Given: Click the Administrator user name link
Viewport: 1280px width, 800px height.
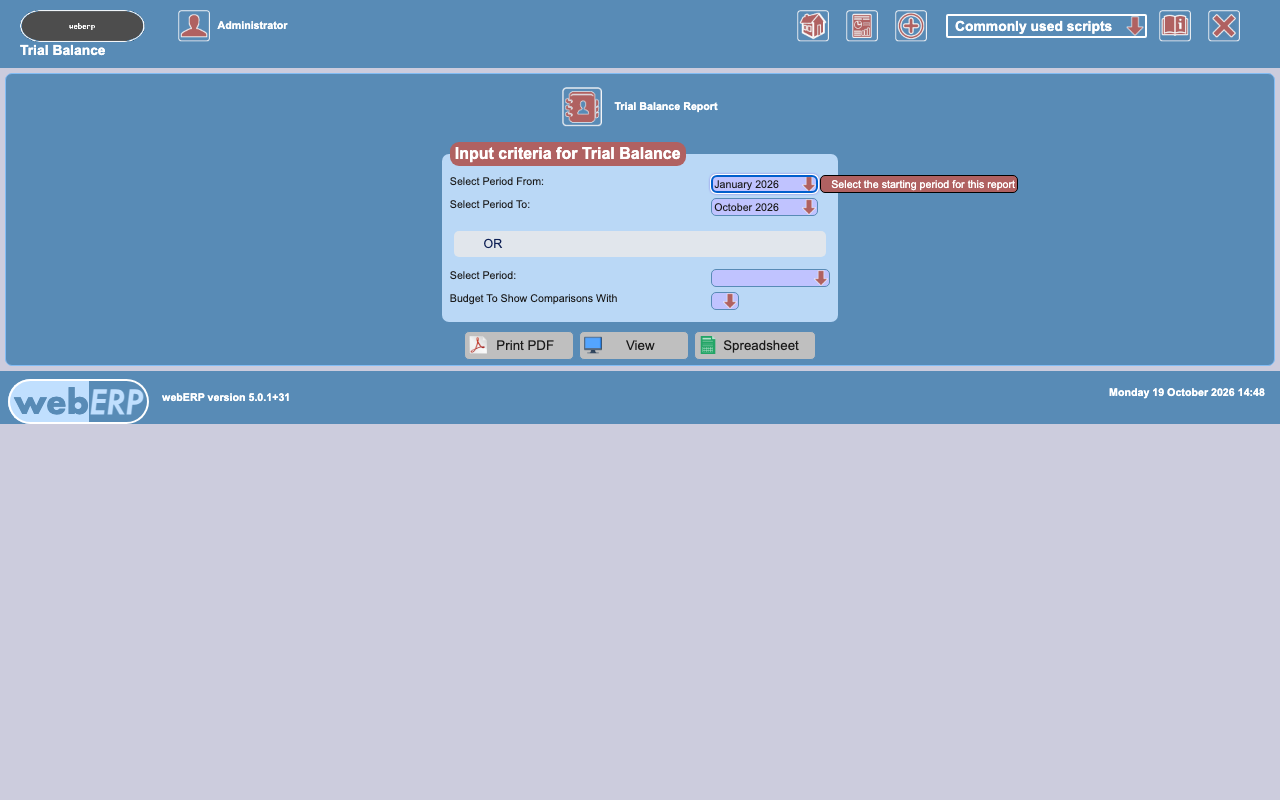Looking at the screenshot, I should pyautogui.click(x=252, y=25).
